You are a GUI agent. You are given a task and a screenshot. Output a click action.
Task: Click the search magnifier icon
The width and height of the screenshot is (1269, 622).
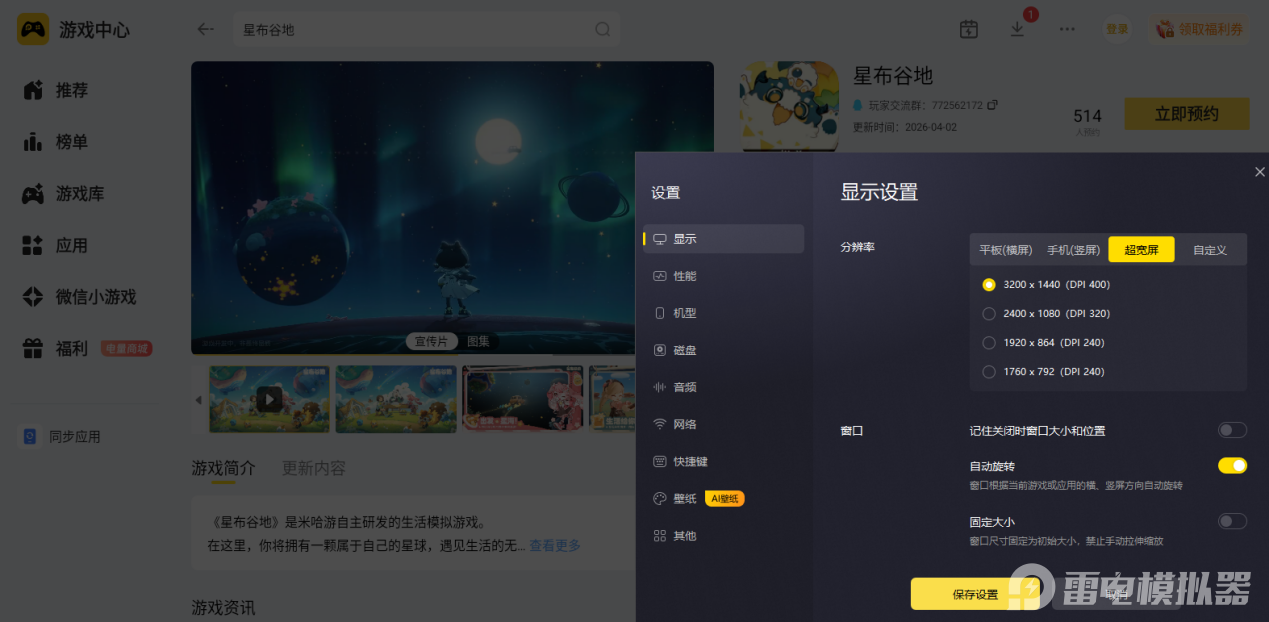pos(603,29)
